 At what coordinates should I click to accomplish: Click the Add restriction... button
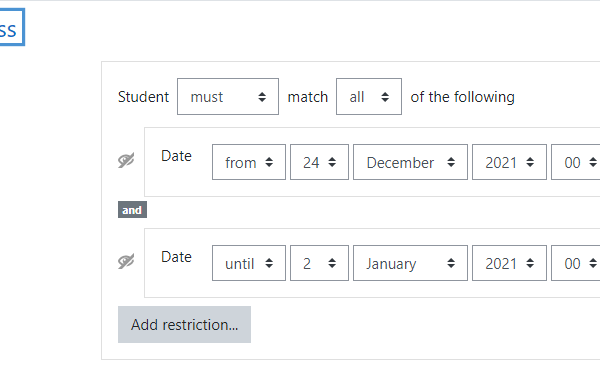coord(184,324)
